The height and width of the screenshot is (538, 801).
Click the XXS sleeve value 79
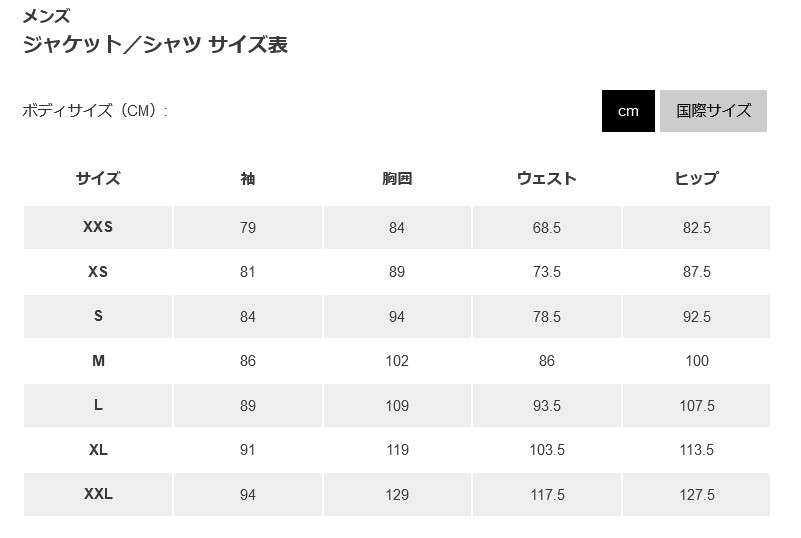[248, 227]
